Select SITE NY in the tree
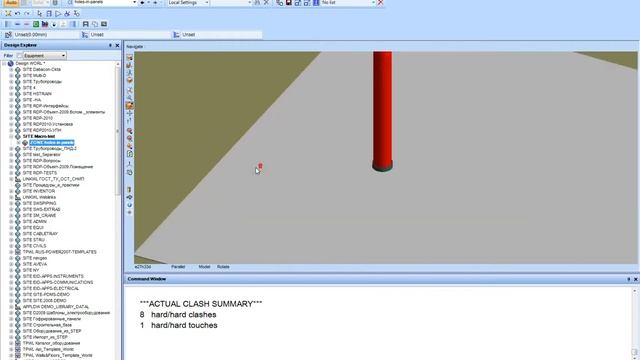Viewport: 640px width, 360px height. click(31, 270)
